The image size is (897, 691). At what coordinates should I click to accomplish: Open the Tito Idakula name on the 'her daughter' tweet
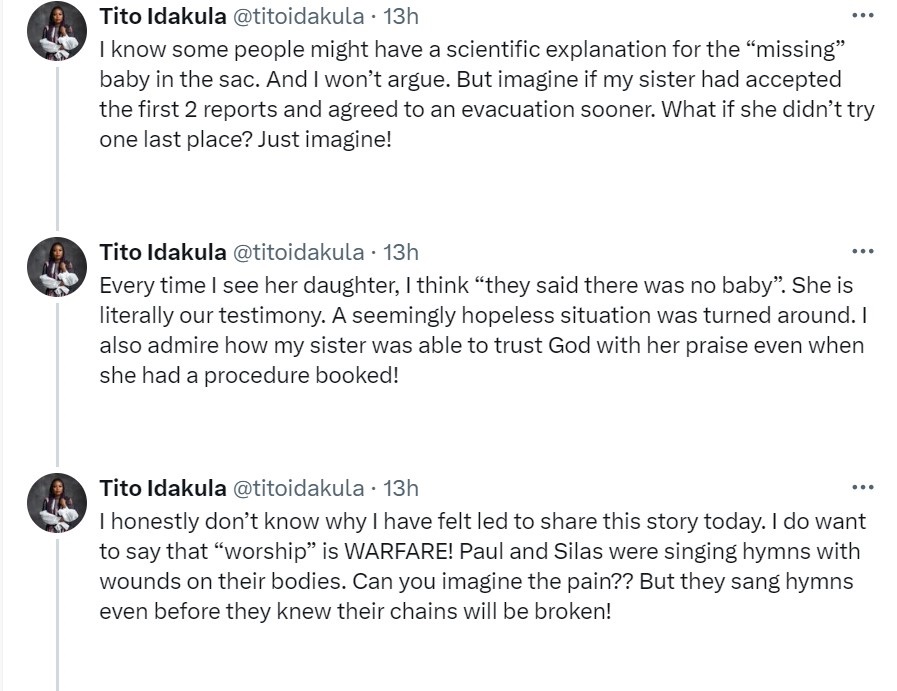pos(162,252)
